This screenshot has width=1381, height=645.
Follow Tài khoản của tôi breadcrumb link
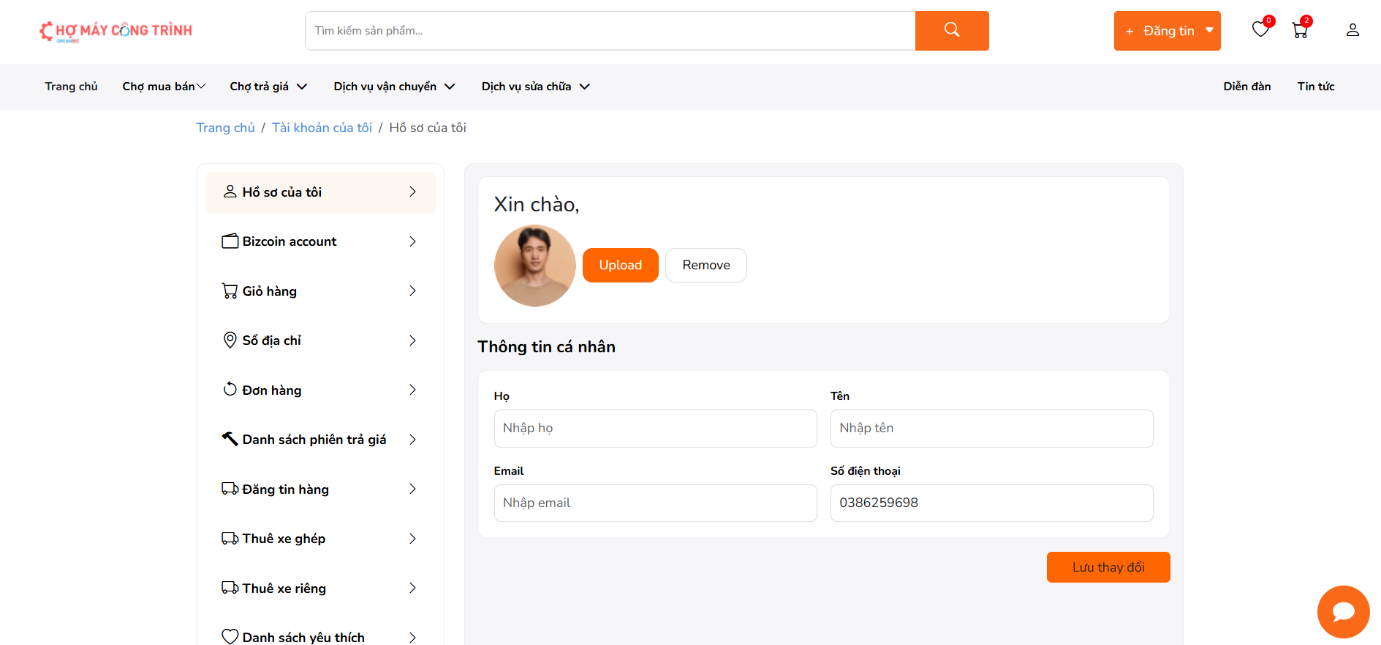[321, 128]
